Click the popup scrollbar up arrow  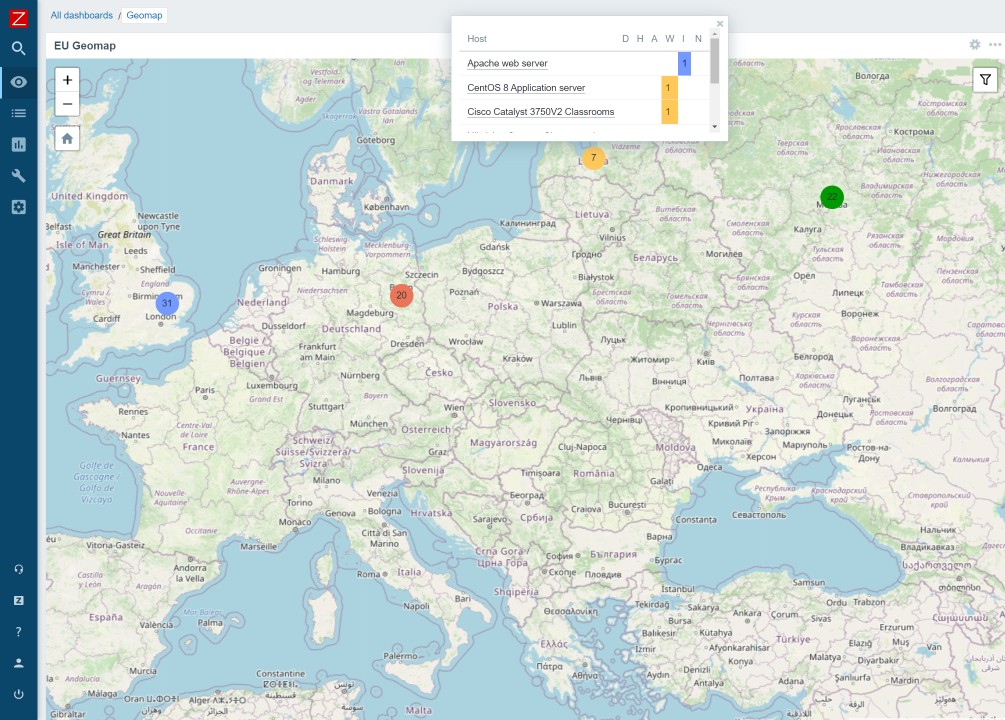pos(715,34)
